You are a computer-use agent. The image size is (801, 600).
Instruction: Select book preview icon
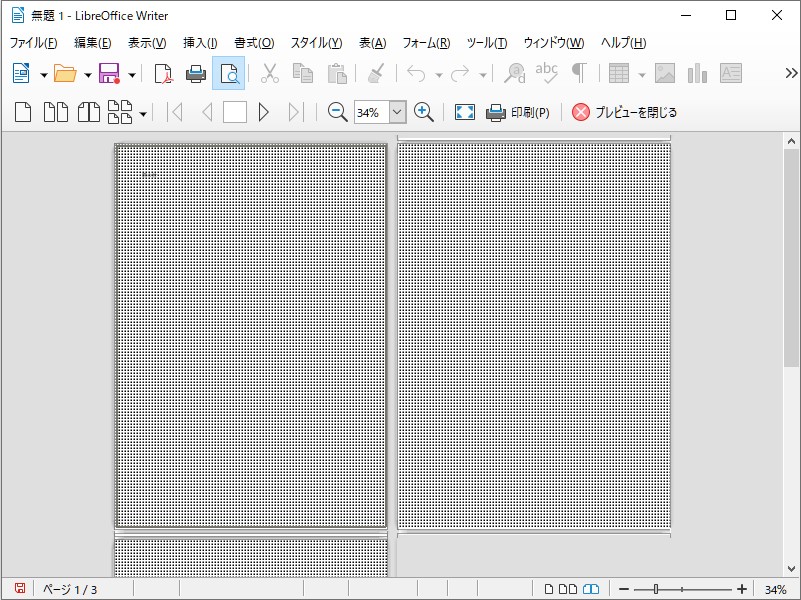[89, 112]
